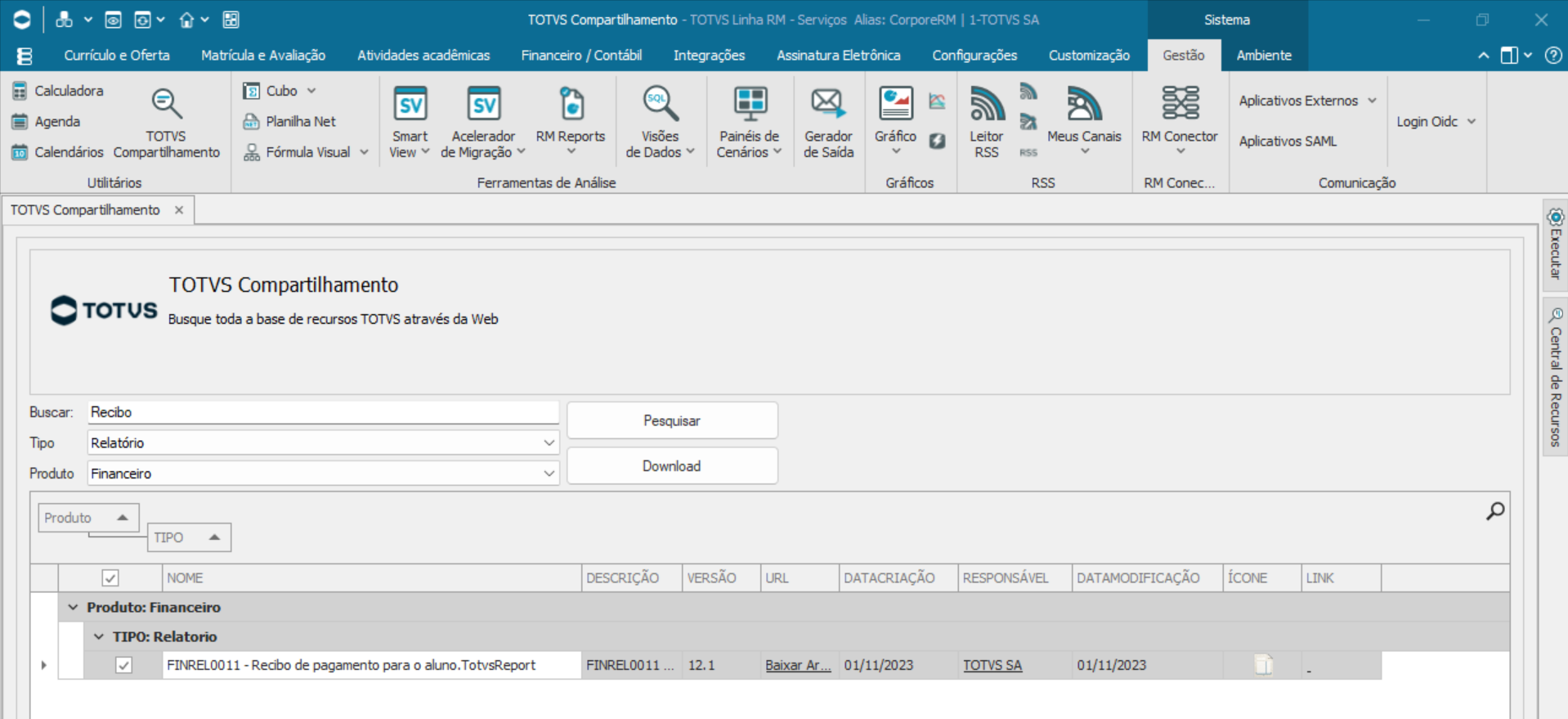The image size is (1568, 719).
Task: Open Visões de Dados
Action: tap(660, 124)
